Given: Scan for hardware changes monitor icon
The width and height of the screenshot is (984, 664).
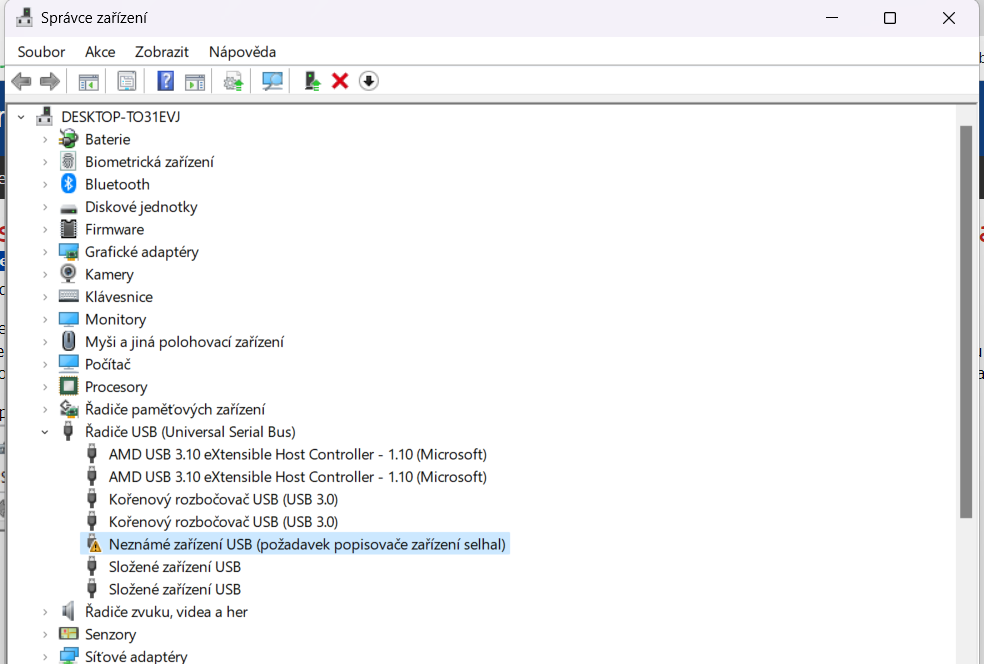Looking at the screenshot, I should (x=272, y=81).
